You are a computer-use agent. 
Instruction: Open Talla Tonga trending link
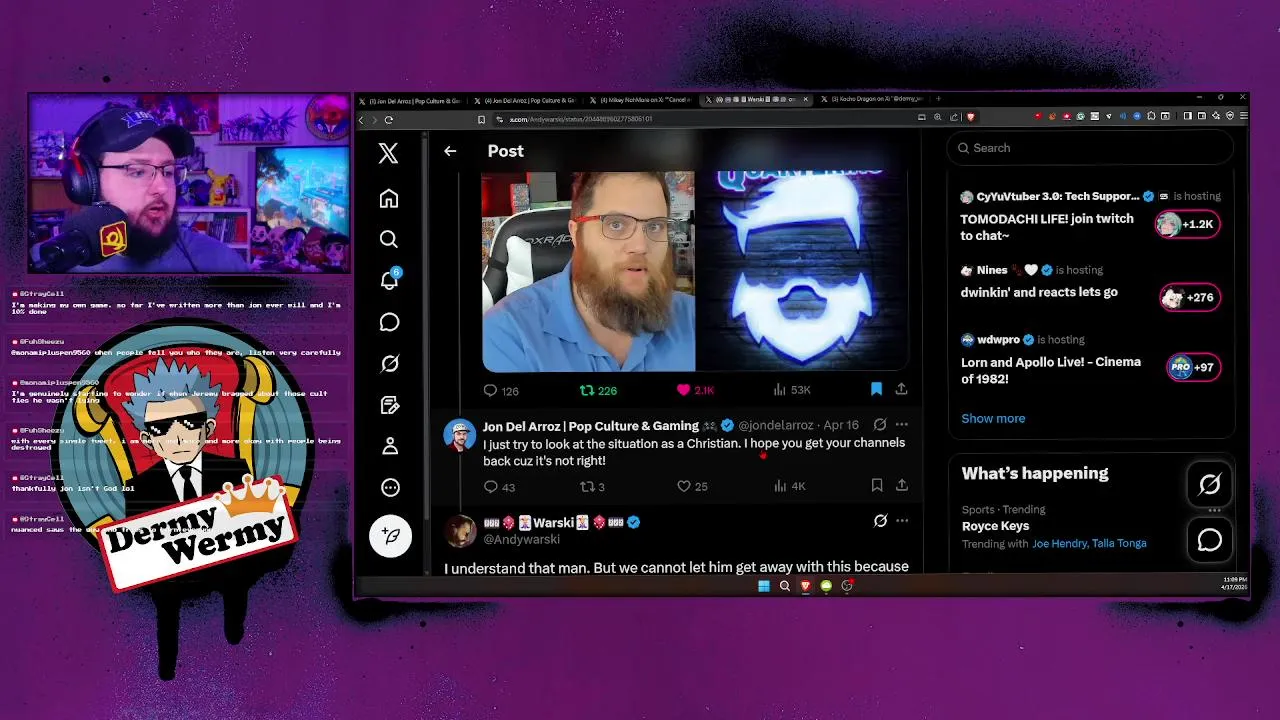[1119, 544]
